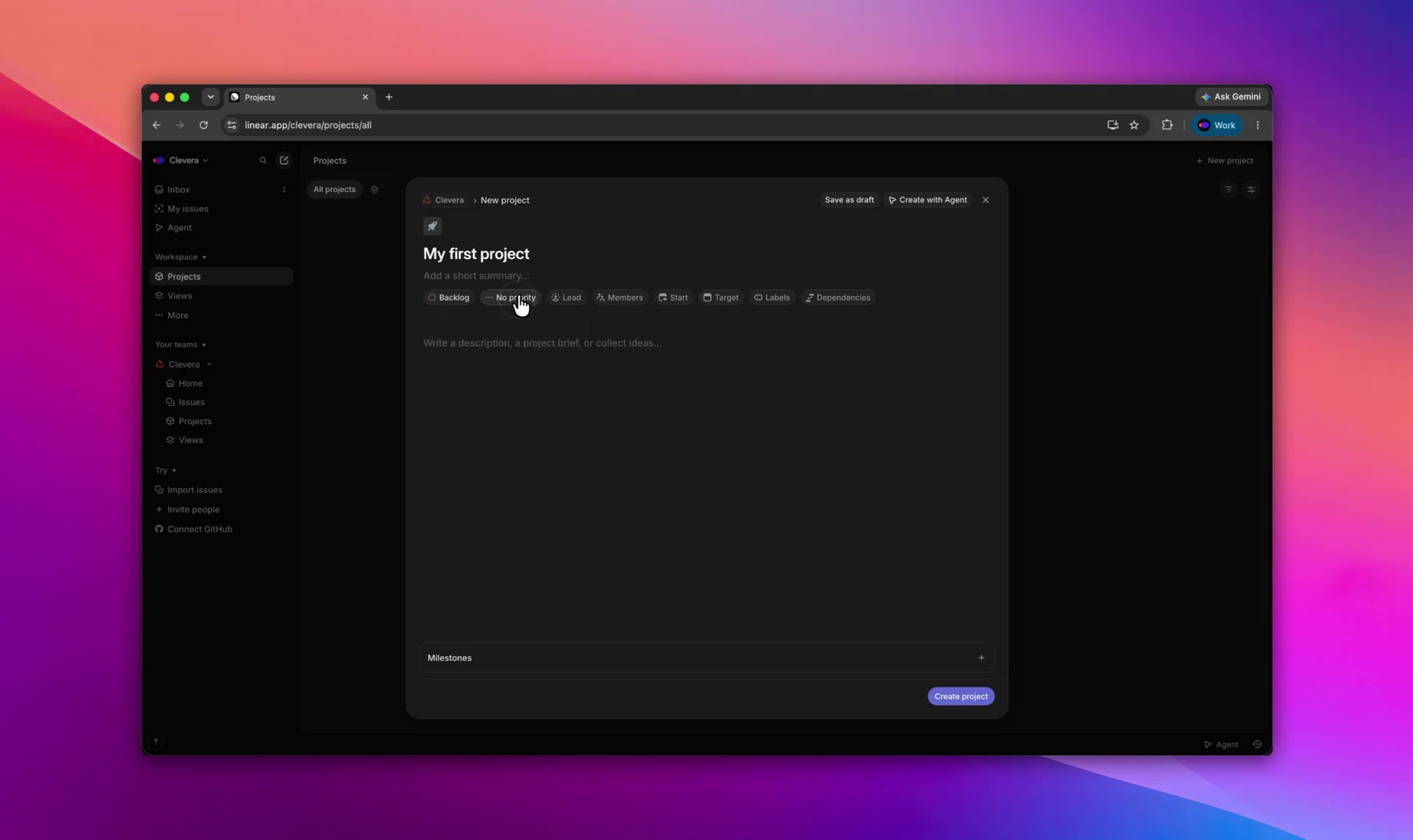Image resolution: width=1413 pixels, height=840 pixels.
Task: Open Views under Workspace
Action: click(221, 296)
